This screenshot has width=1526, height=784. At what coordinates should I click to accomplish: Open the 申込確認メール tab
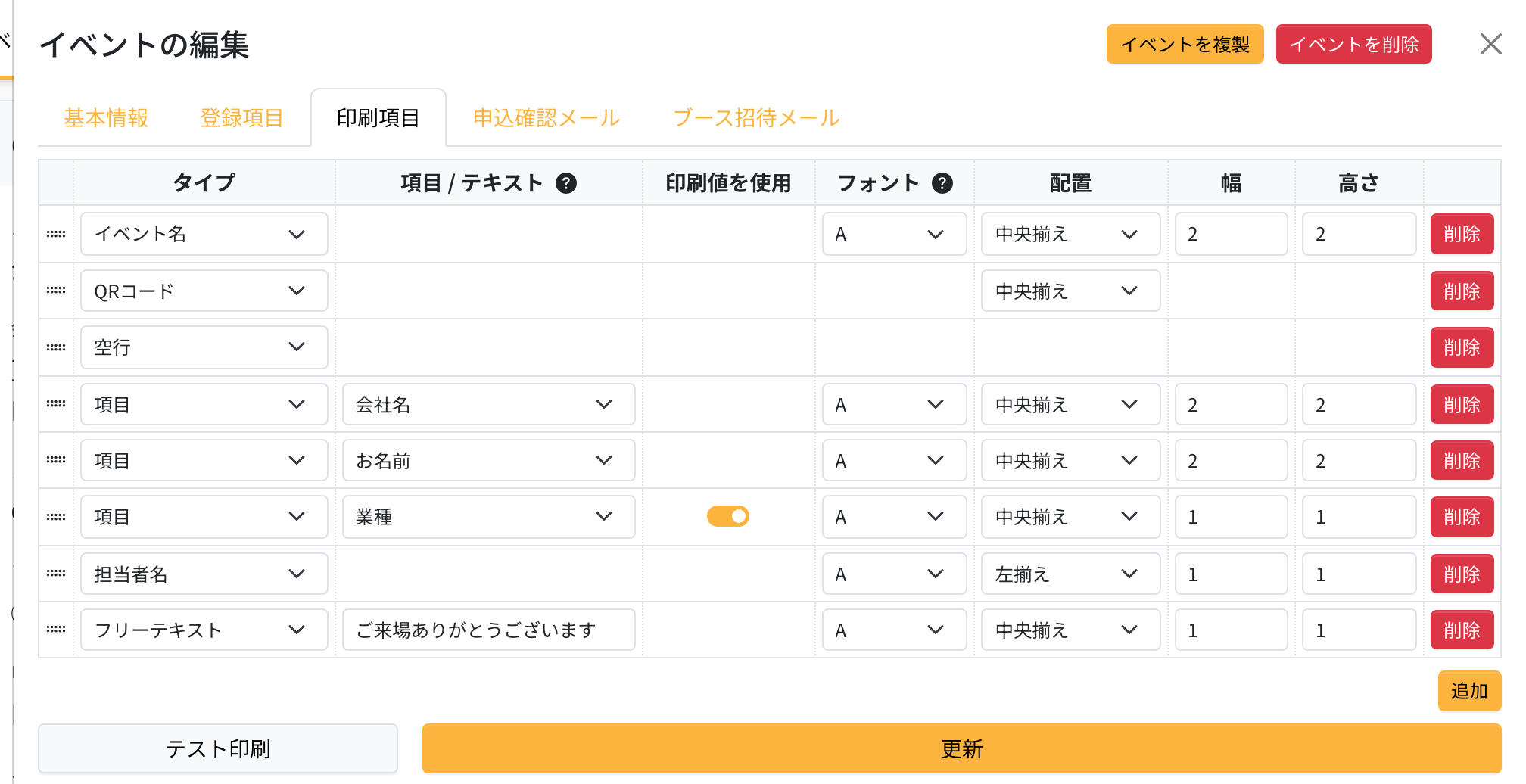(x=547, y=118)
